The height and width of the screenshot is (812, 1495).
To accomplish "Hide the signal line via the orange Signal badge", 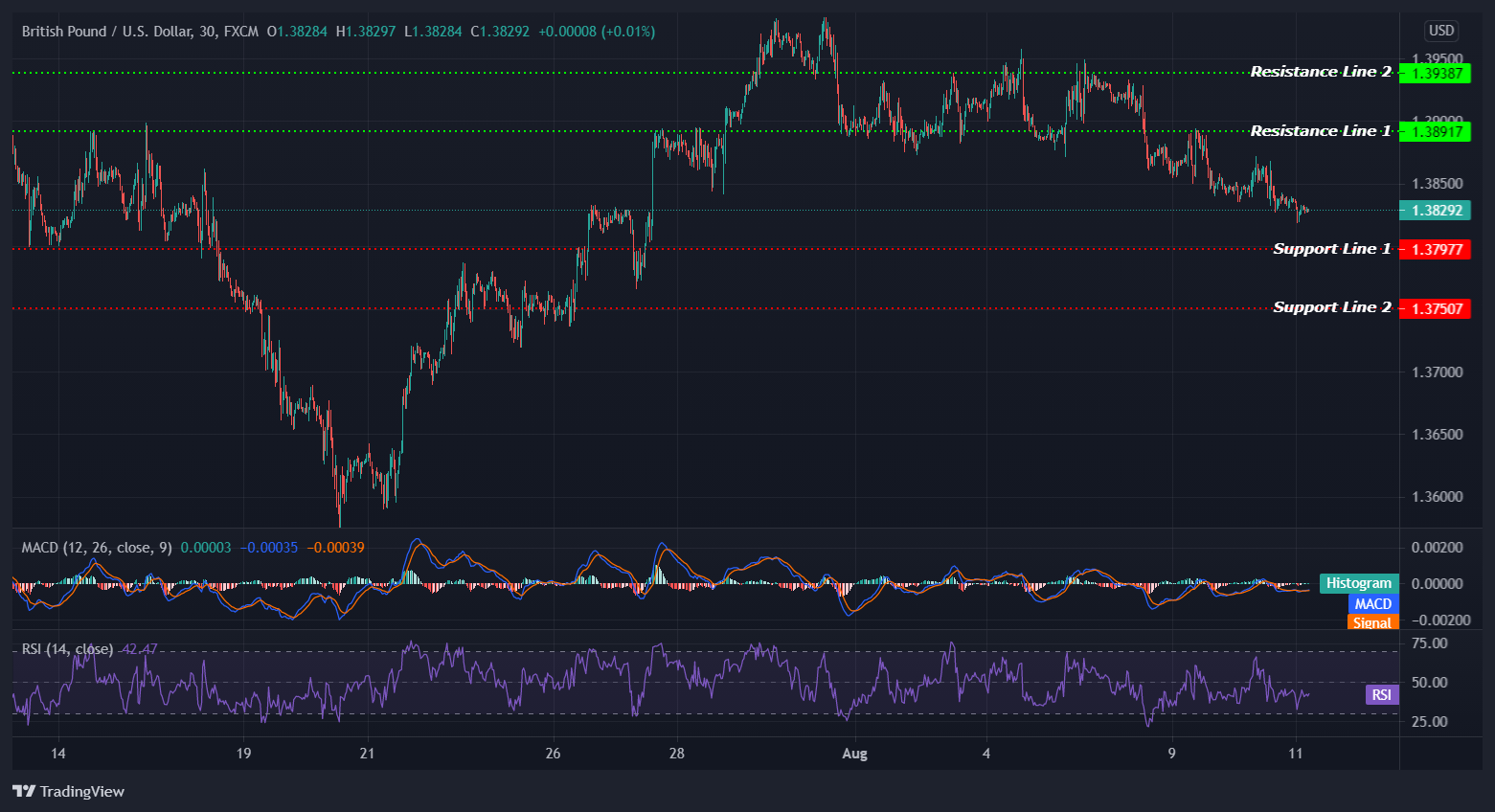I will (x=1372, y=622).
